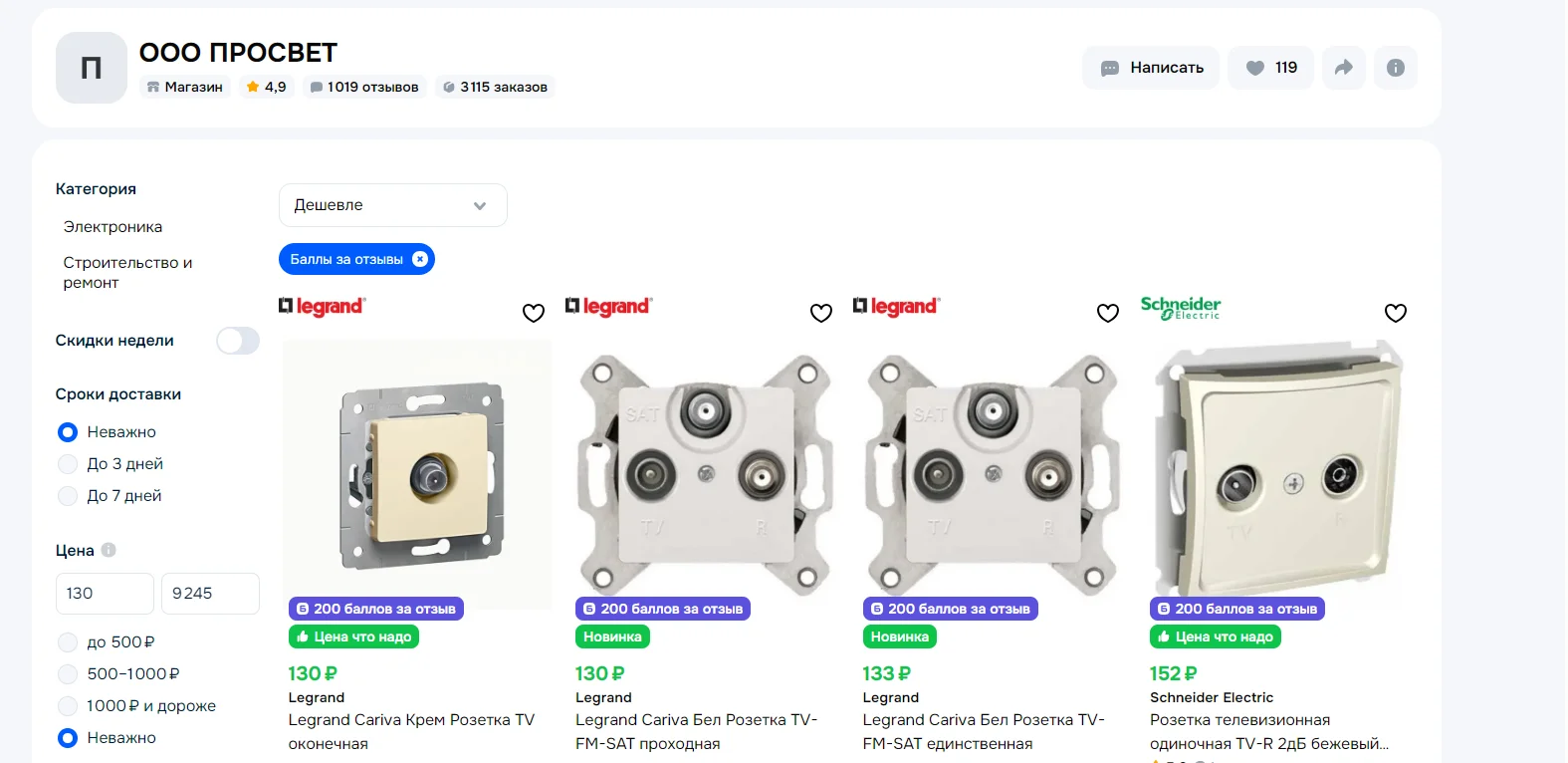Click the maximum price field 9245
The height and width of the screenshot is (763, 1568).
pyautogui.click(x=210, y=594)
